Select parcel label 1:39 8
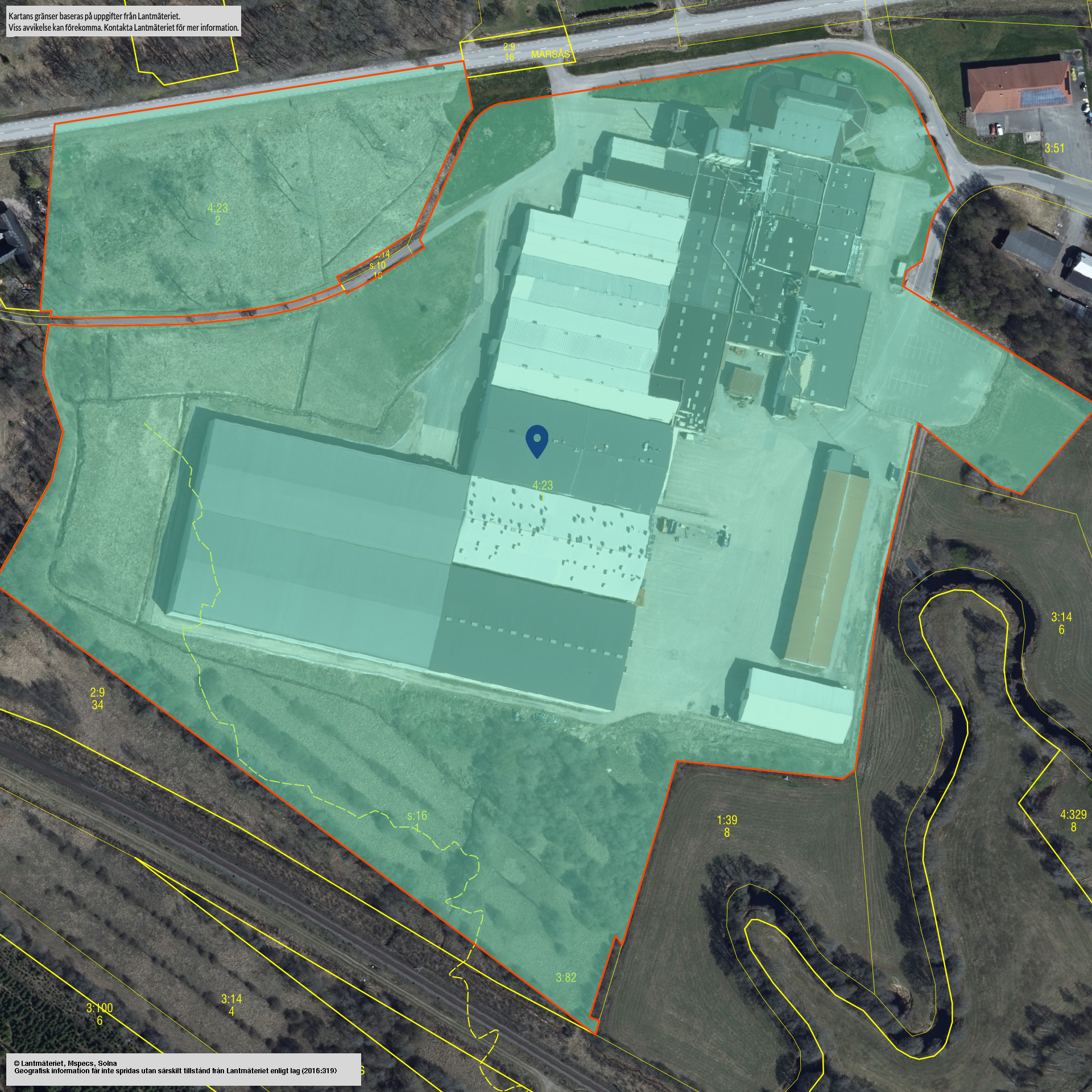The width and height of the screenshot is (1092, 1092). tap(726, 826)
